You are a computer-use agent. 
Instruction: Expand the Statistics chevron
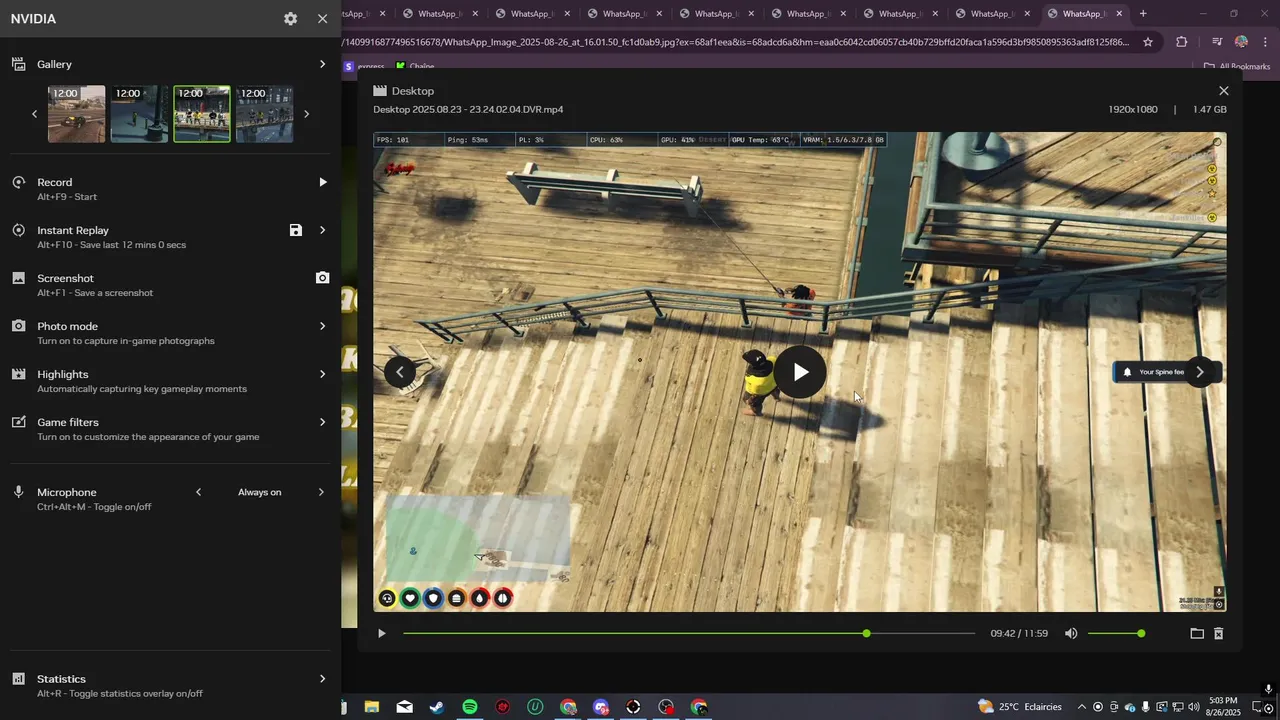[x=322, y=679]
